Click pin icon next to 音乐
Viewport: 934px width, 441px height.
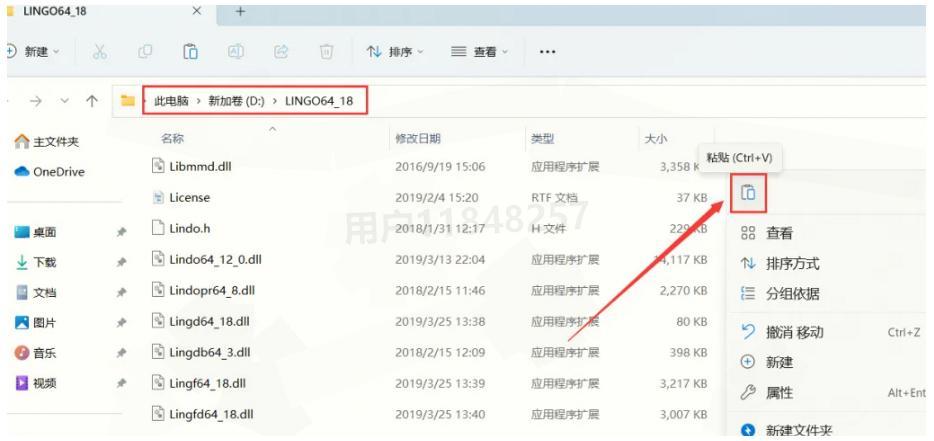coord(122,353)
